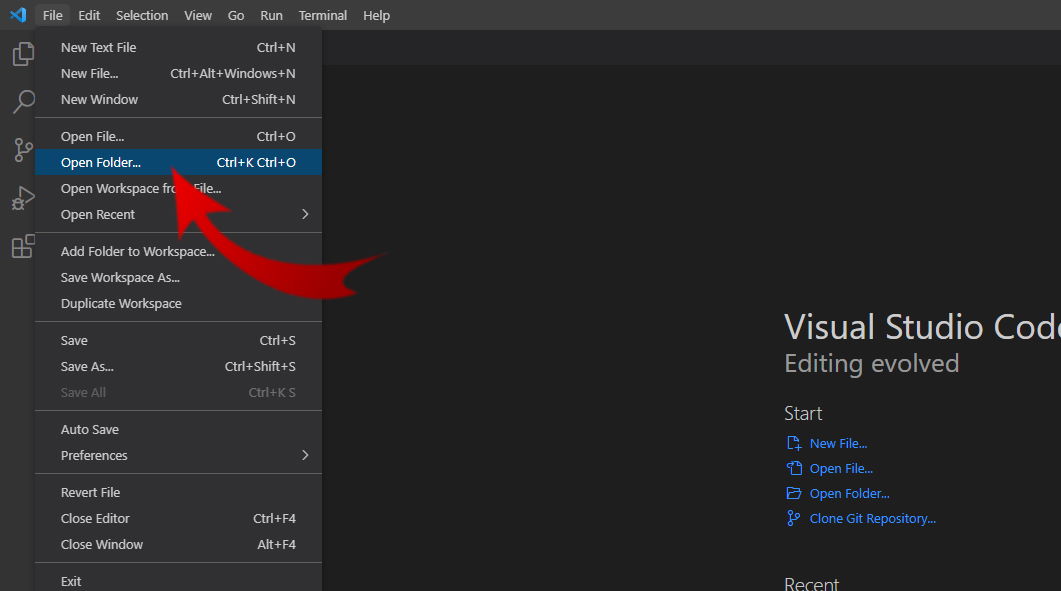Screen dimensions: 1061x591
Task: Select New Window from the File menu
Action: pyautogui.click(x=99, y=99)
